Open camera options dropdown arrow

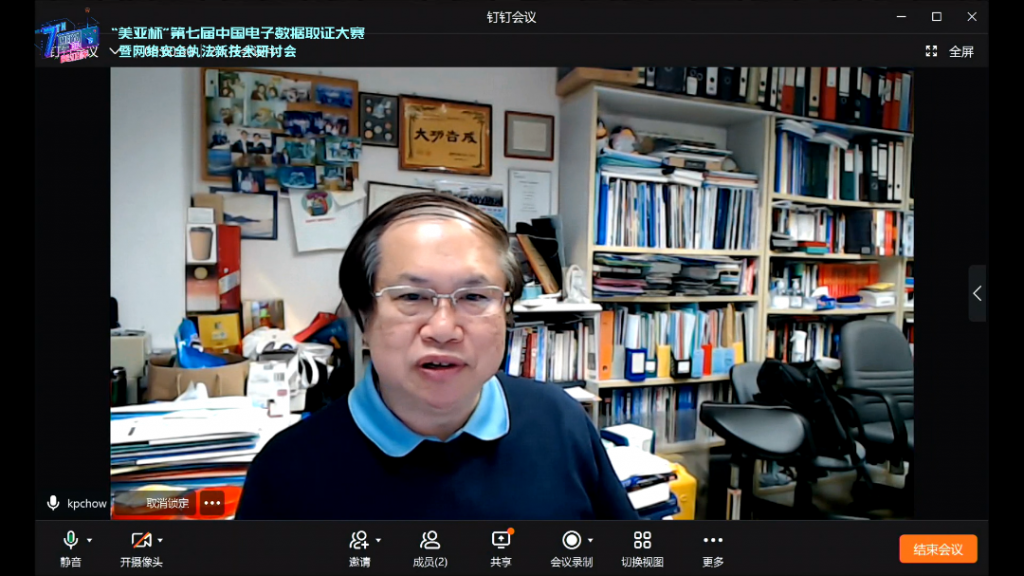[x=160, y=541]
